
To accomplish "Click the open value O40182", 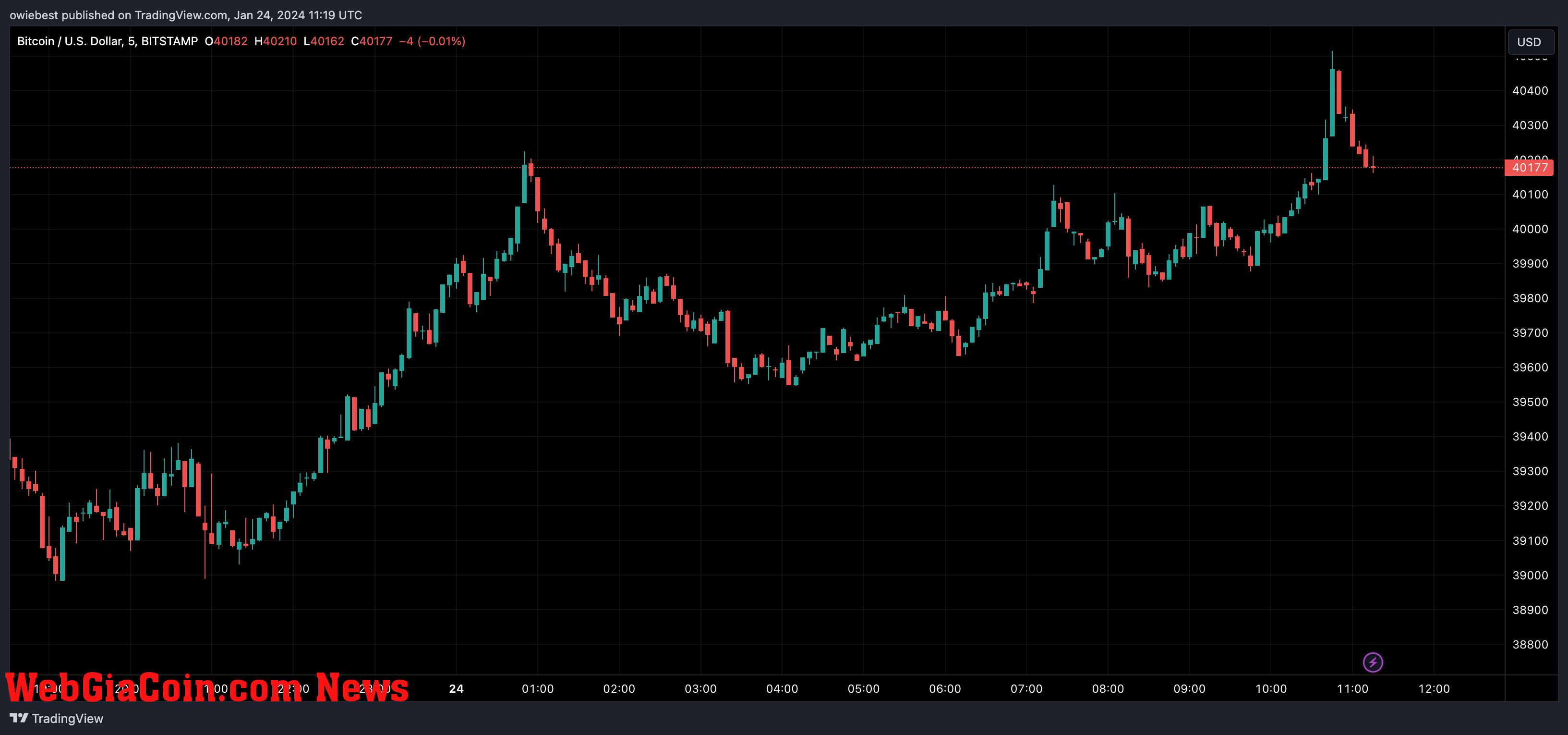I will [226, 41].
